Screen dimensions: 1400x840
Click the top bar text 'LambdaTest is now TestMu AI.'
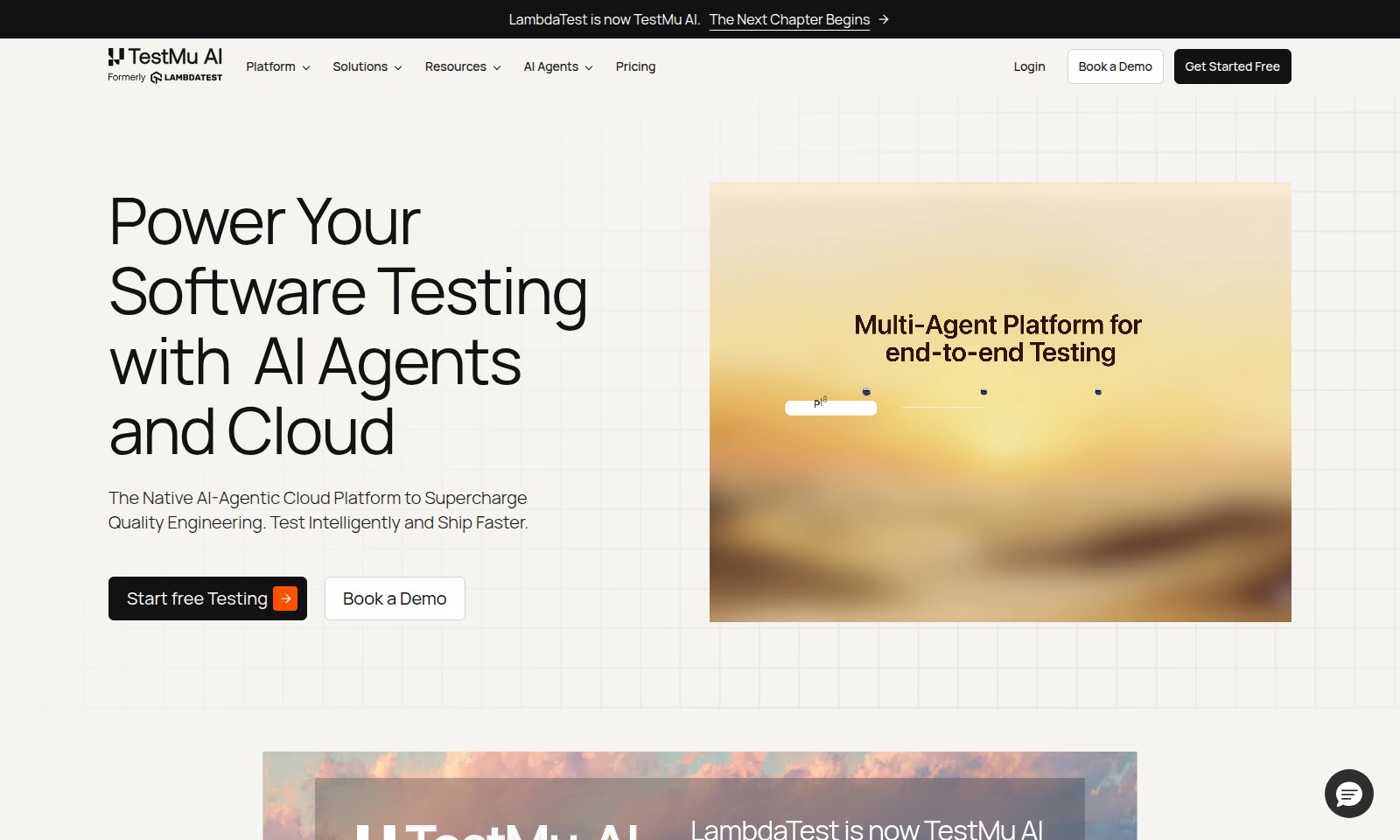tap(604, 19)
